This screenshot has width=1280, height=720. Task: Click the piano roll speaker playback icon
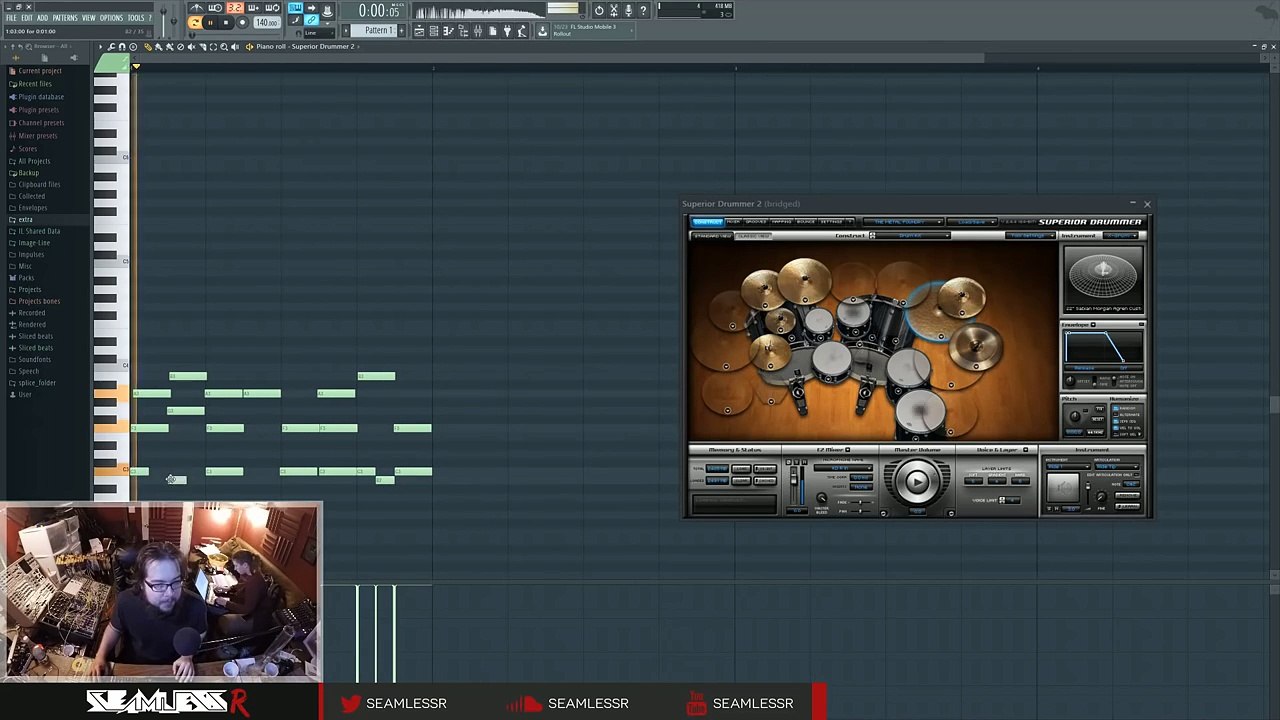point(235,47)
